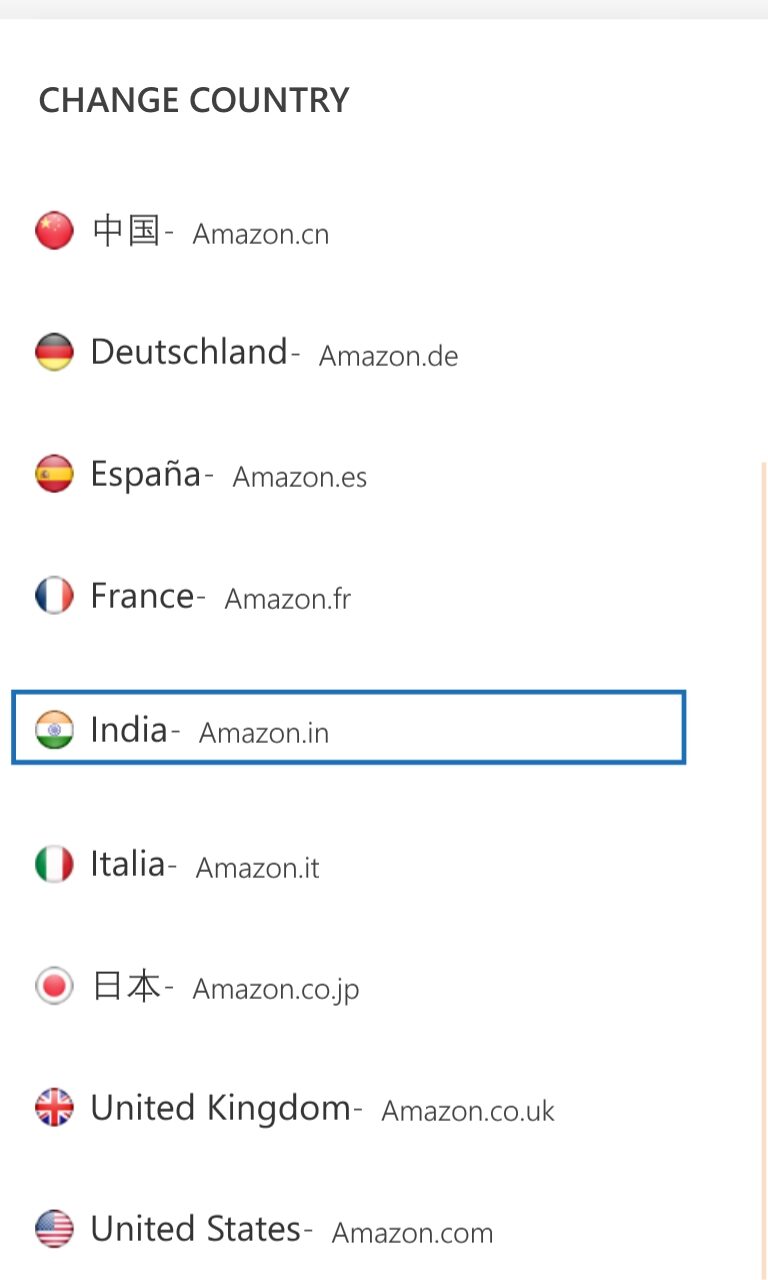The width and height of the screenshot is (768, 1280).
Task: Choose Italia from the list
Action: tap(128, 863)
